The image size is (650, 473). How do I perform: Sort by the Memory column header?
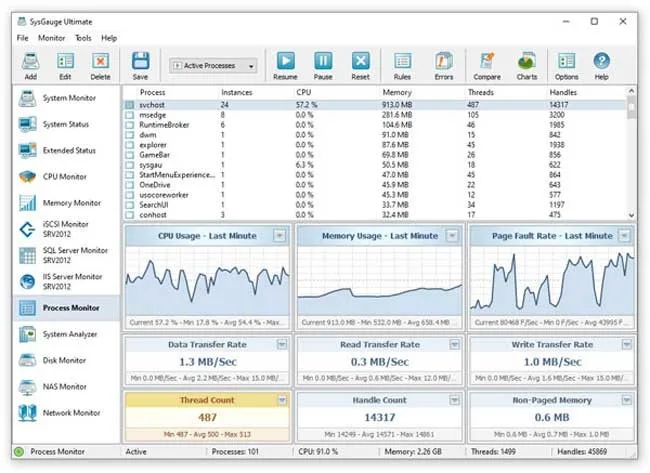tap(397, 92)
